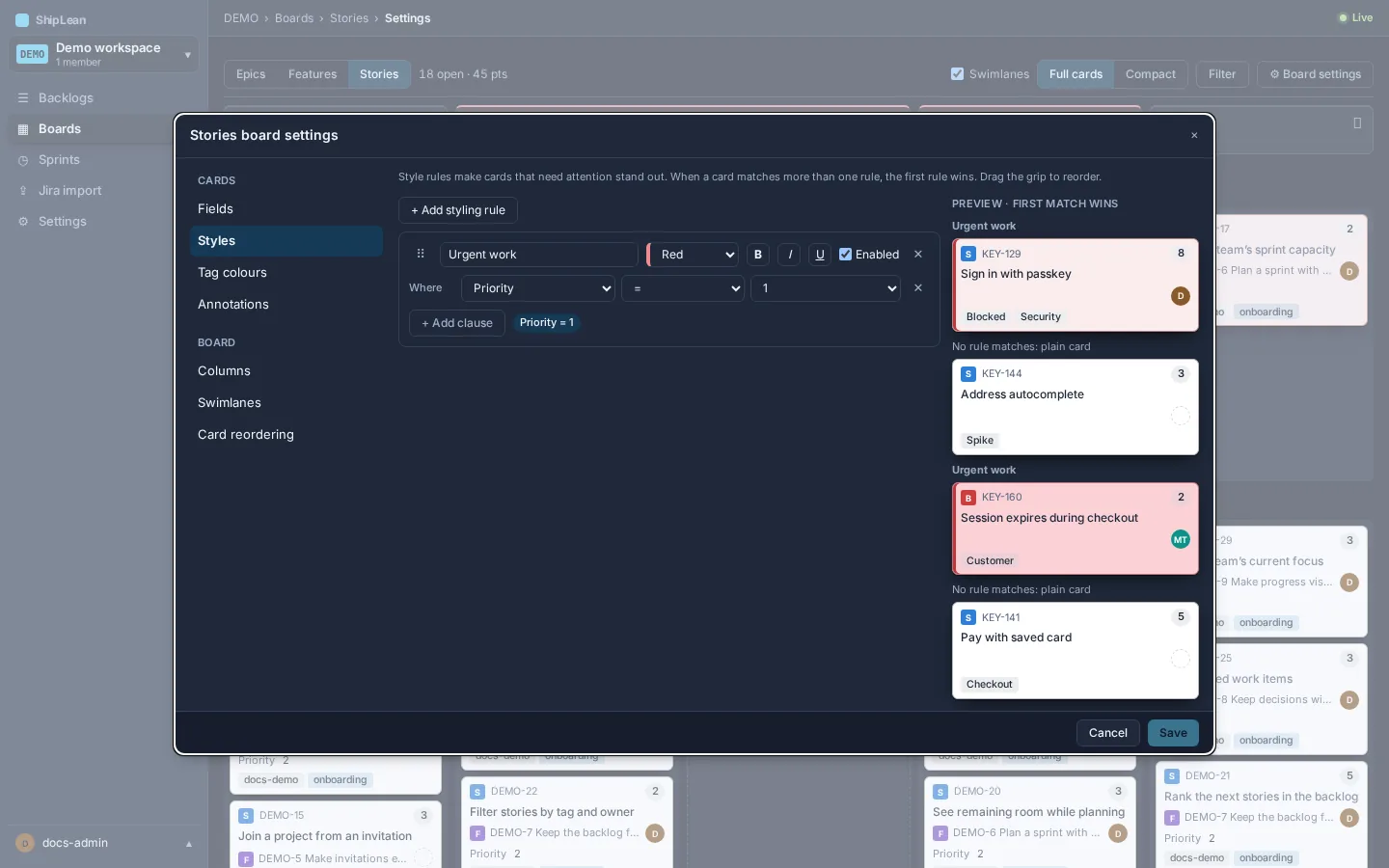Screen dimensions: 1389x868
Task: Expand the Demo workspace switcher
Action: [104, 54]
